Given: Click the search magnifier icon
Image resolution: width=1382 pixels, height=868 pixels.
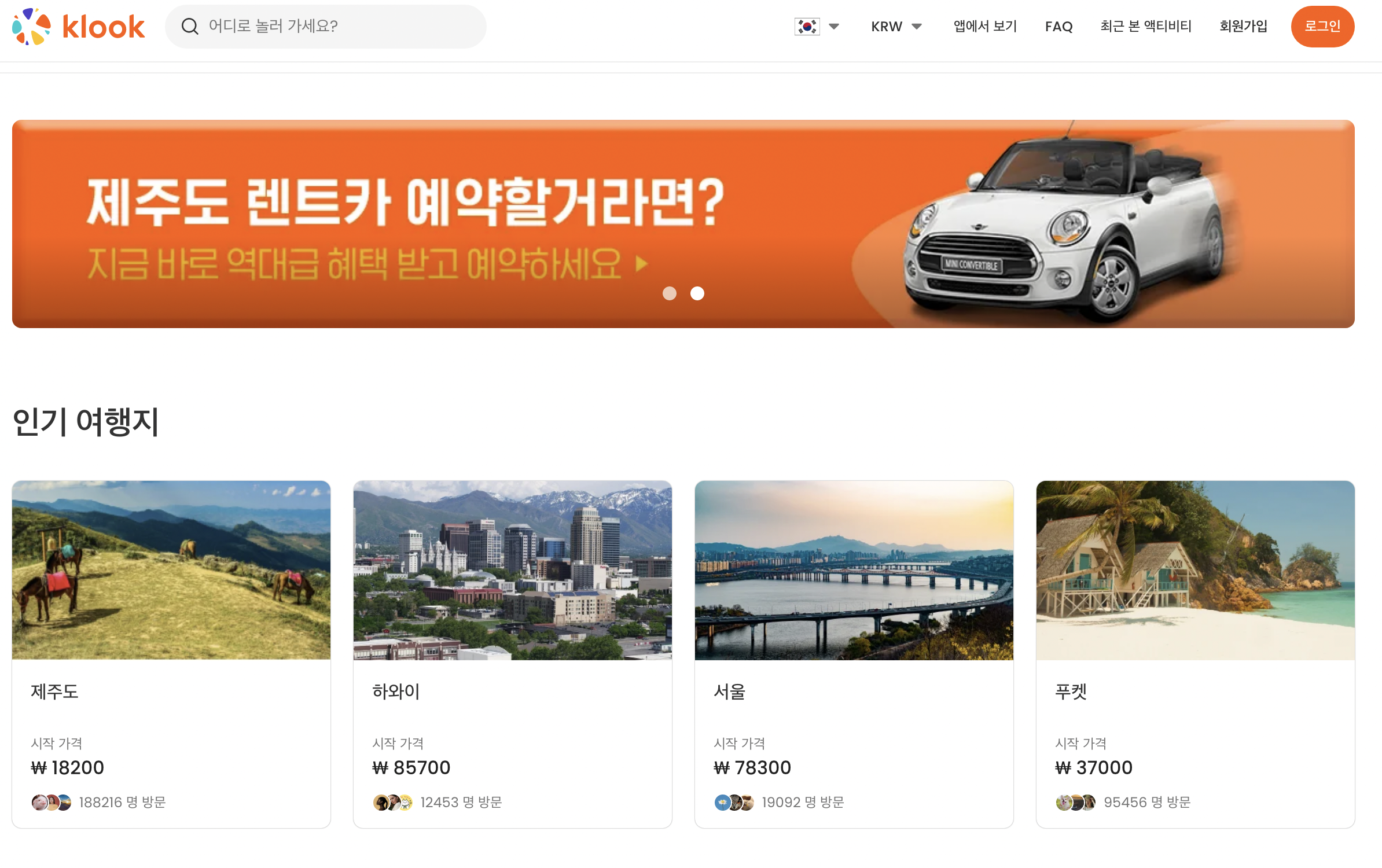Looking at the screenshot, I should coord(190,27).
